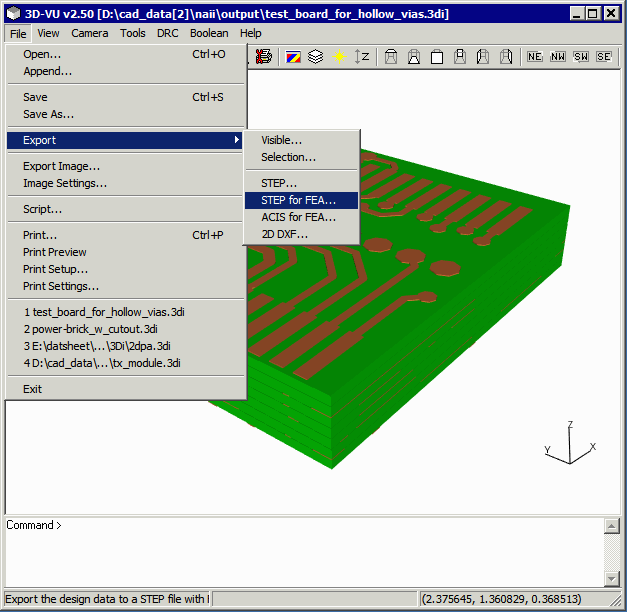Image resolution: width=627 pixels, height=612 pixels.
Task: Click command panel scrollbar down arrow
Action: click(x=613, y=579)
